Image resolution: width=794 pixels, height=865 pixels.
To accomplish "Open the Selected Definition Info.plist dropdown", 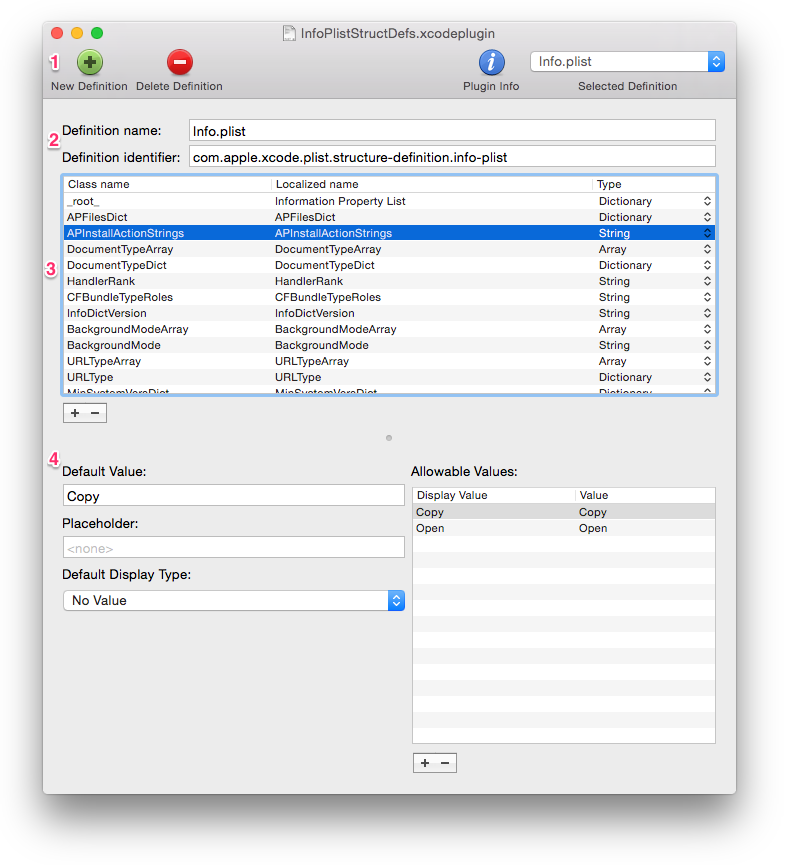I will [627, 62].
